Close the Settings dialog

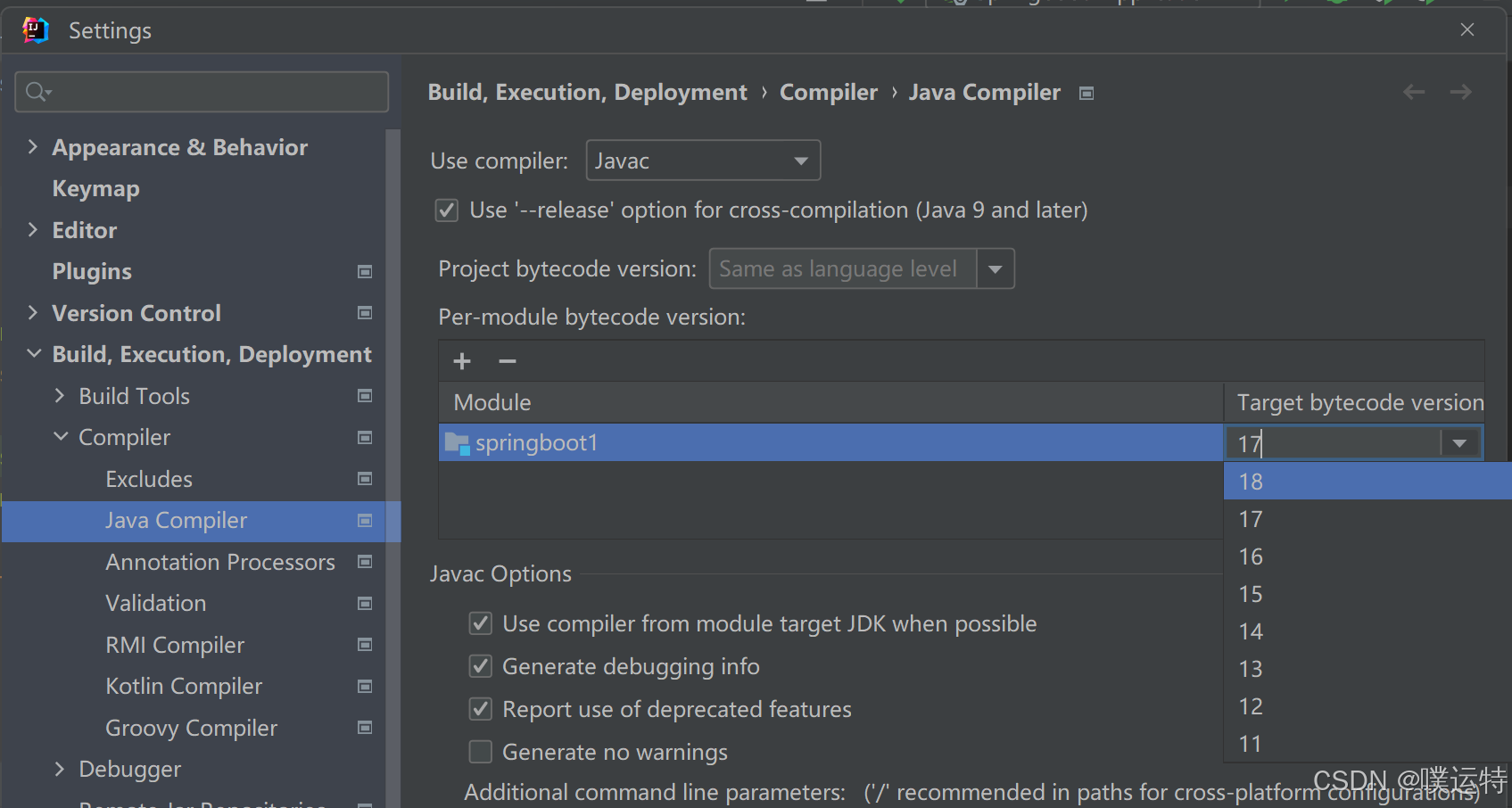click(1467, 30)
